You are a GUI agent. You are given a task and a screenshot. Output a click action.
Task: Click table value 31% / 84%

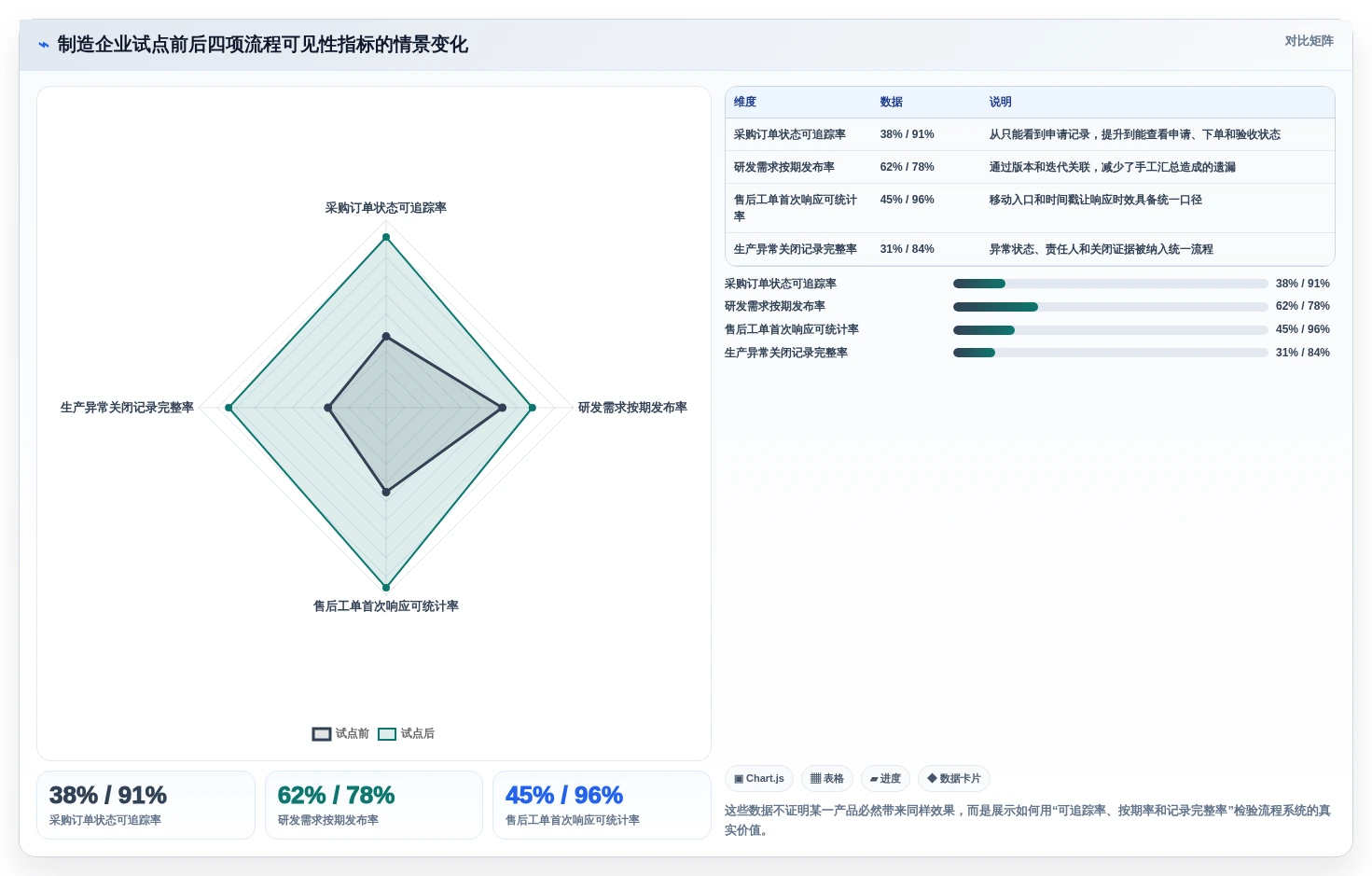click(908, 250)
